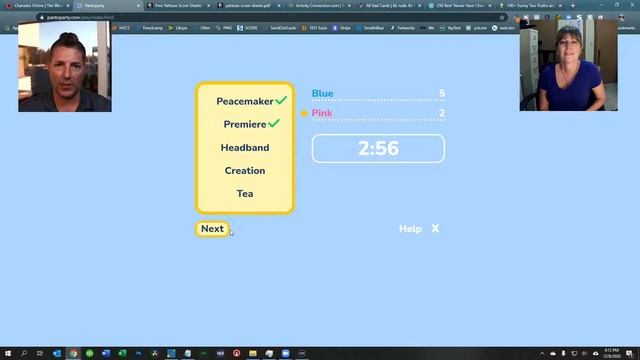
Task: Select the word Creation on the card
Action: (x=244, y=171)
